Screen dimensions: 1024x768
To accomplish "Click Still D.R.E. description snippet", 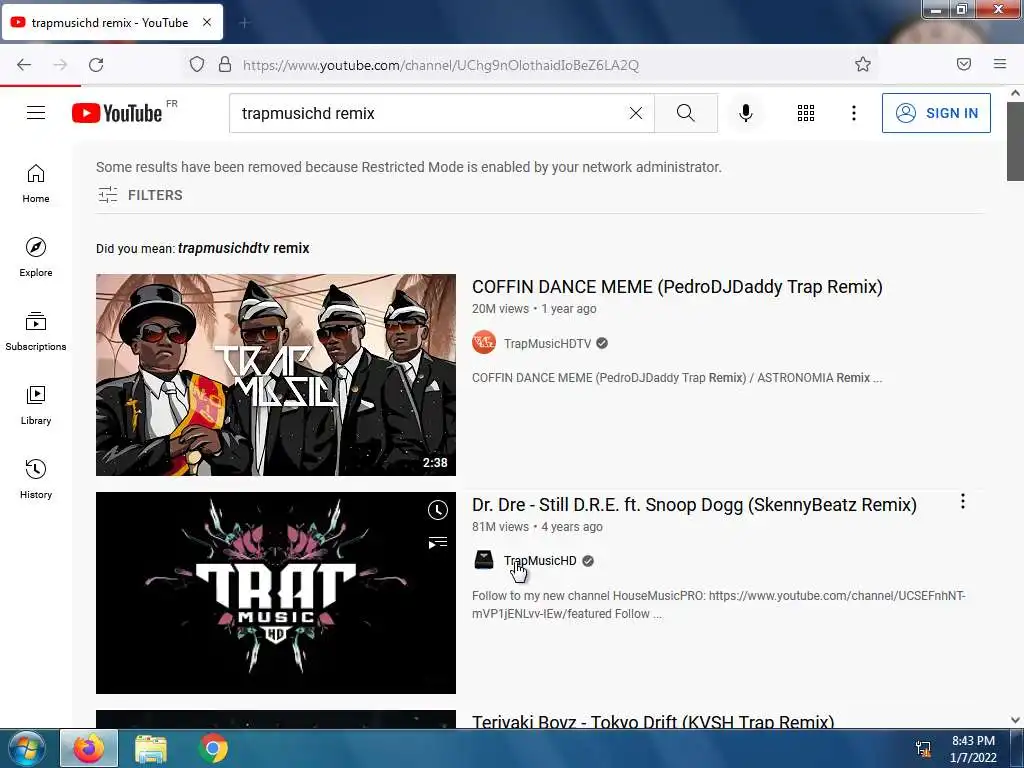I will tap(718, 605).
